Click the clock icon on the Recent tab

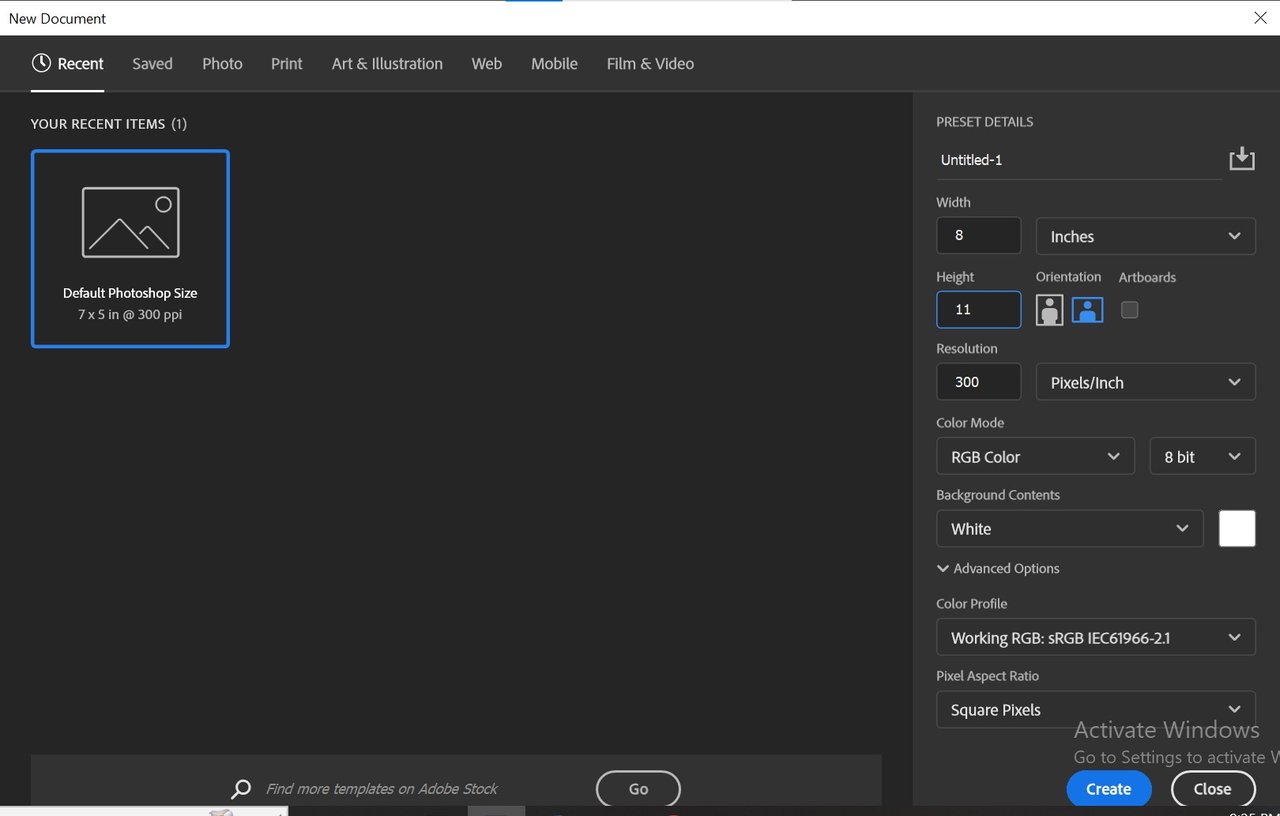tap(41, 63)
